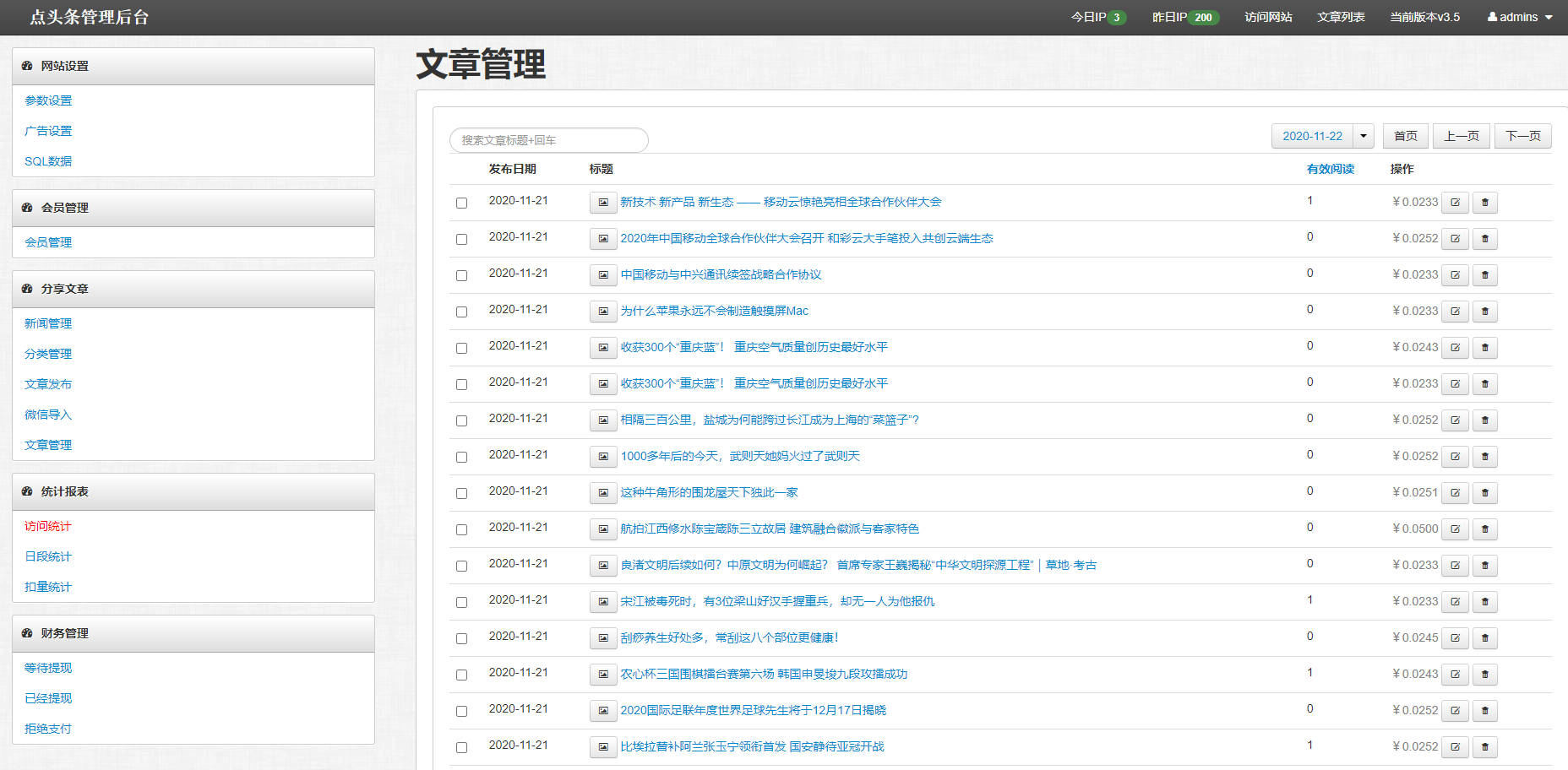
Task: Delete the 新技术 新产品 新生态 article via trash icon
Action: tap(1484, 203)
